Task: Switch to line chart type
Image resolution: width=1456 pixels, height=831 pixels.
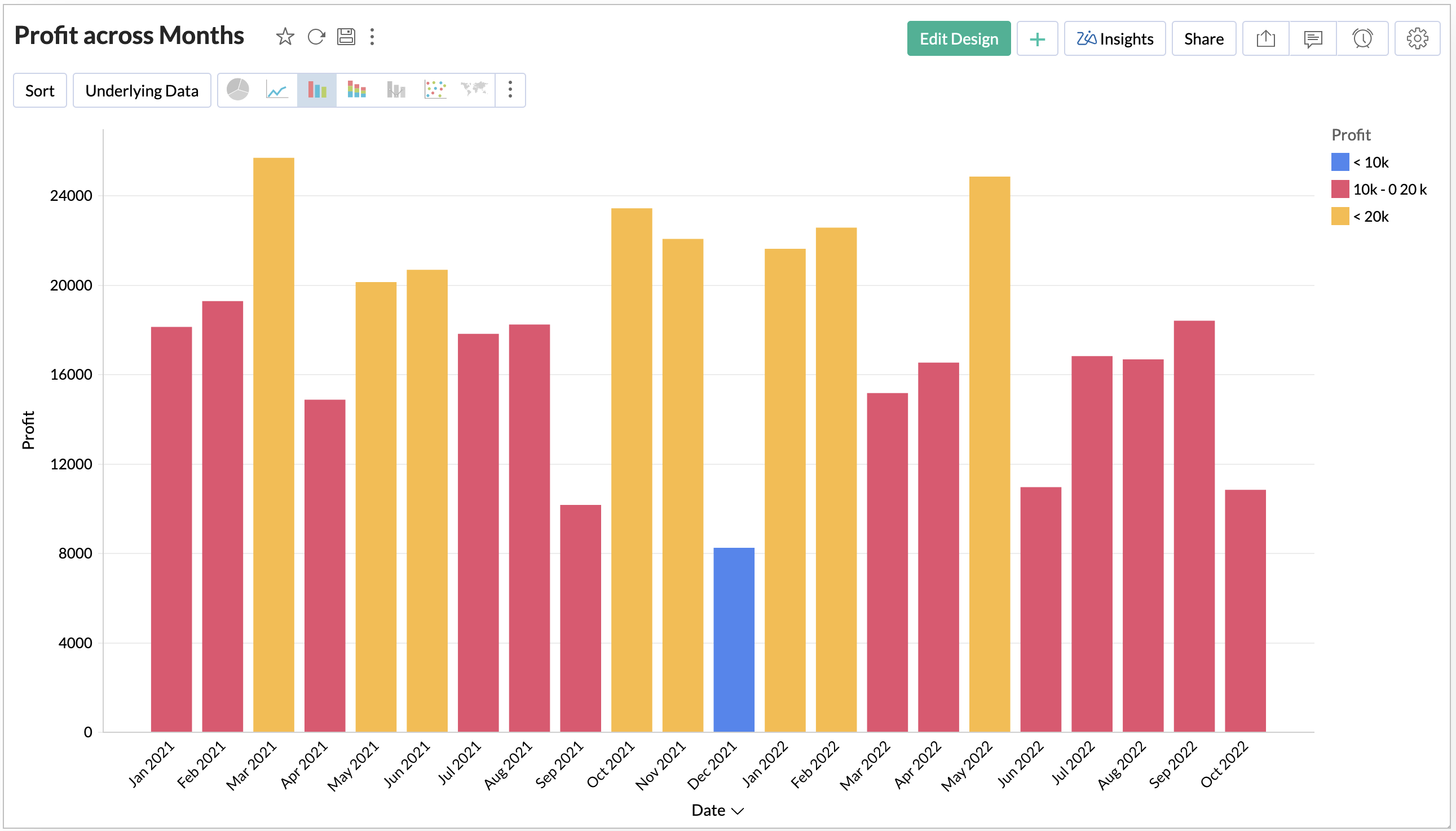Action: click(277, 90)
